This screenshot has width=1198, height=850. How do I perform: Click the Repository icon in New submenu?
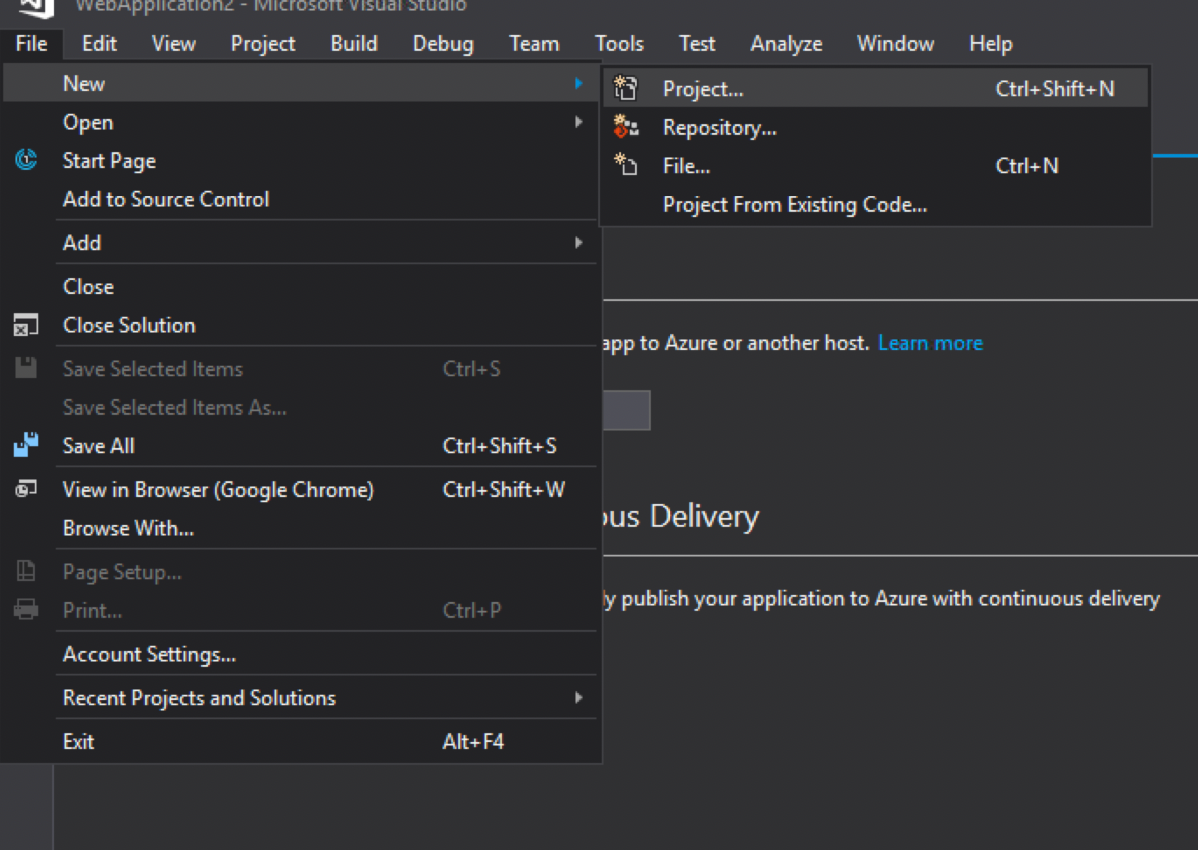pyautogui.click(x=626, y=128)
